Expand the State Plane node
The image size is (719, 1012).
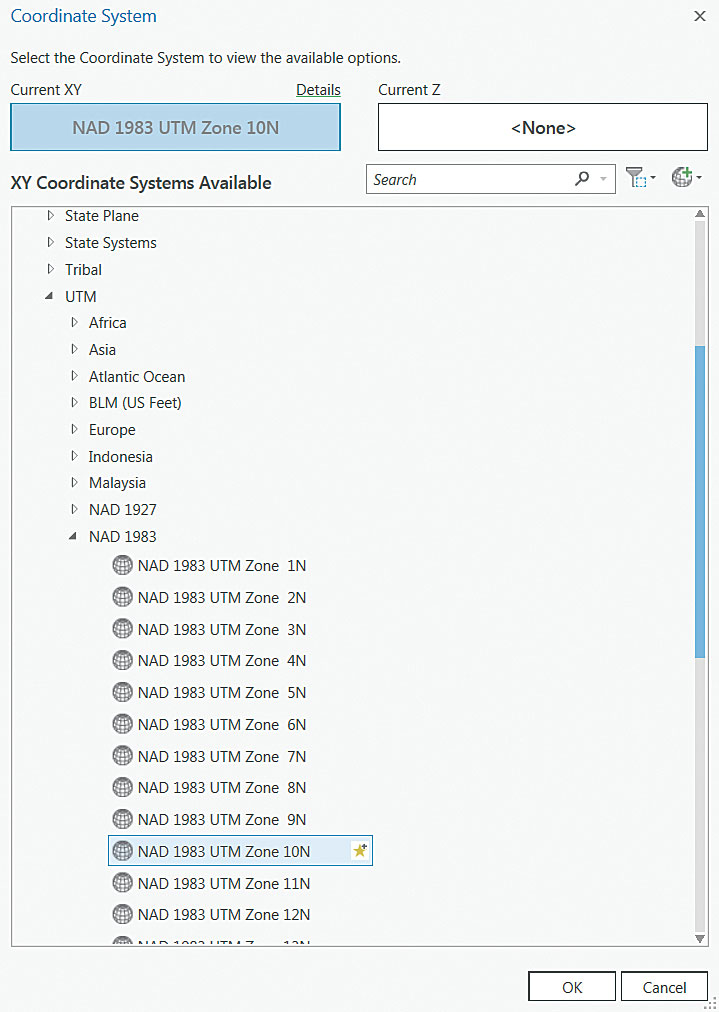click(50, 216)
